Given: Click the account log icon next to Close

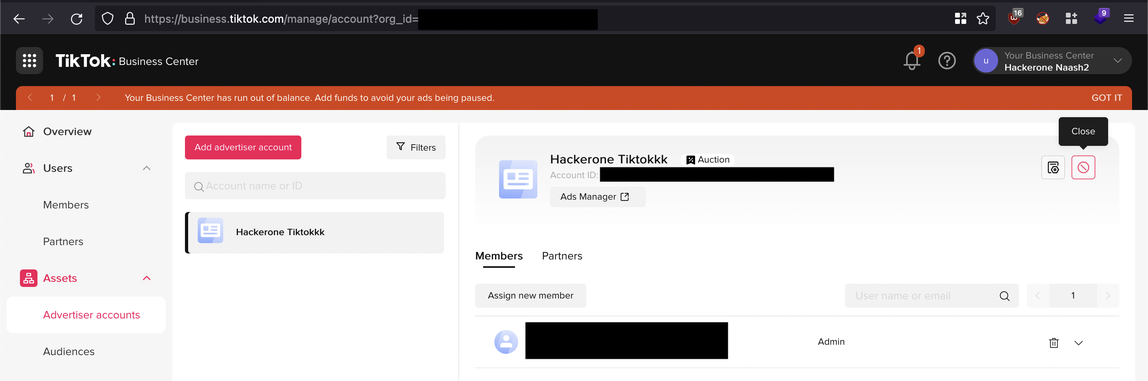Looking at the screenshot, I should pos(1053,168).
